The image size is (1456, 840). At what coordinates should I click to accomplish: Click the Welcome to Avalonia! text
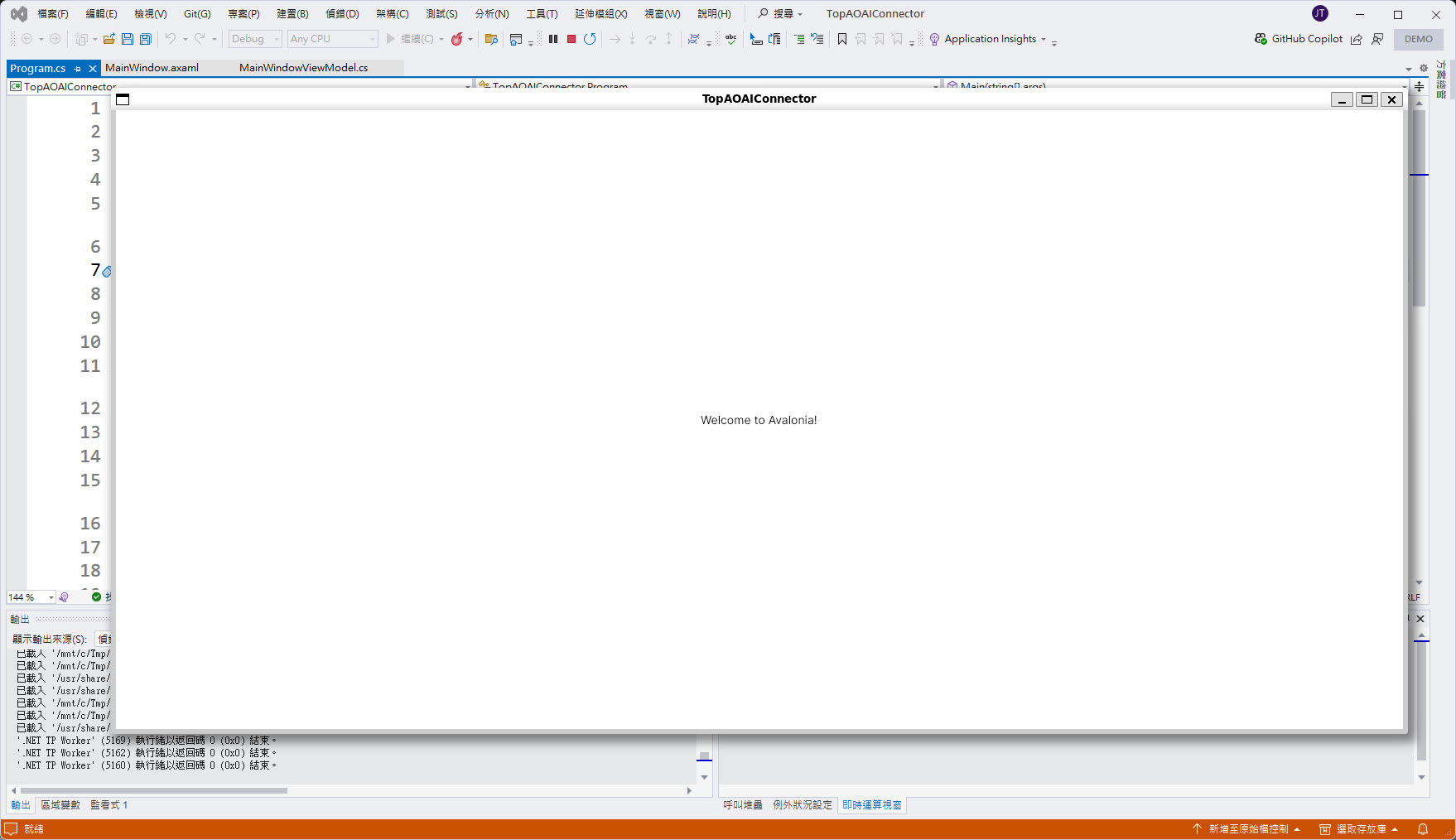(759, 420)
